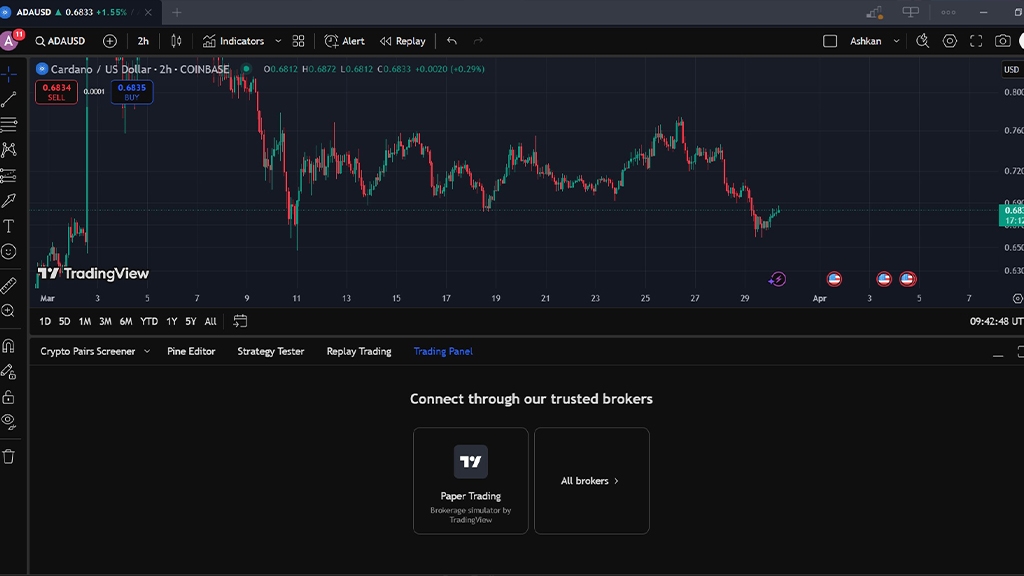Viewport: 1024px width, 576px height.
Task: Open chart settings gear
Action: [x=950, y=41]
